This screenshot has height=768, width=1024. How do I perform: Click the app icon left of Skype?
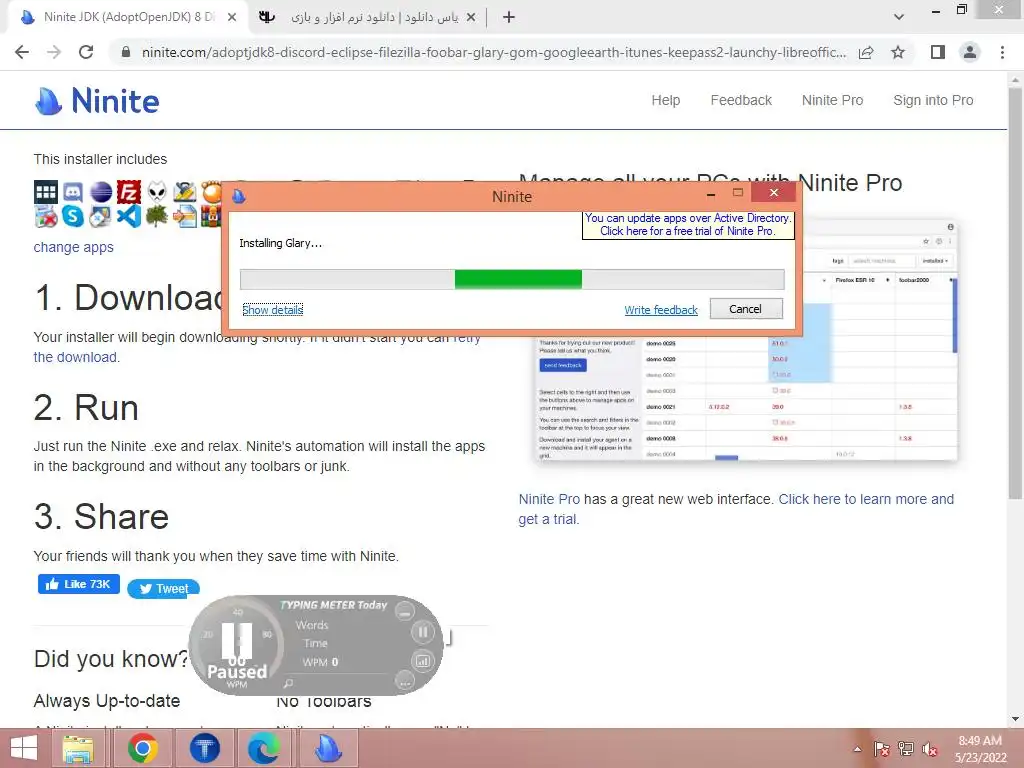pos(46,216)
